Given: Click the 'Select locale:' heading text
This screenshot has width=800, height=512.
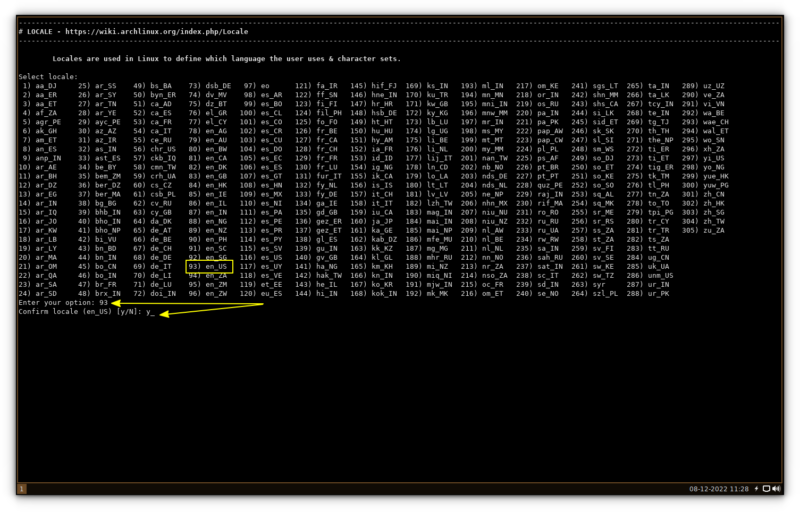Looking at the screenshot, I should coord(46,76).
